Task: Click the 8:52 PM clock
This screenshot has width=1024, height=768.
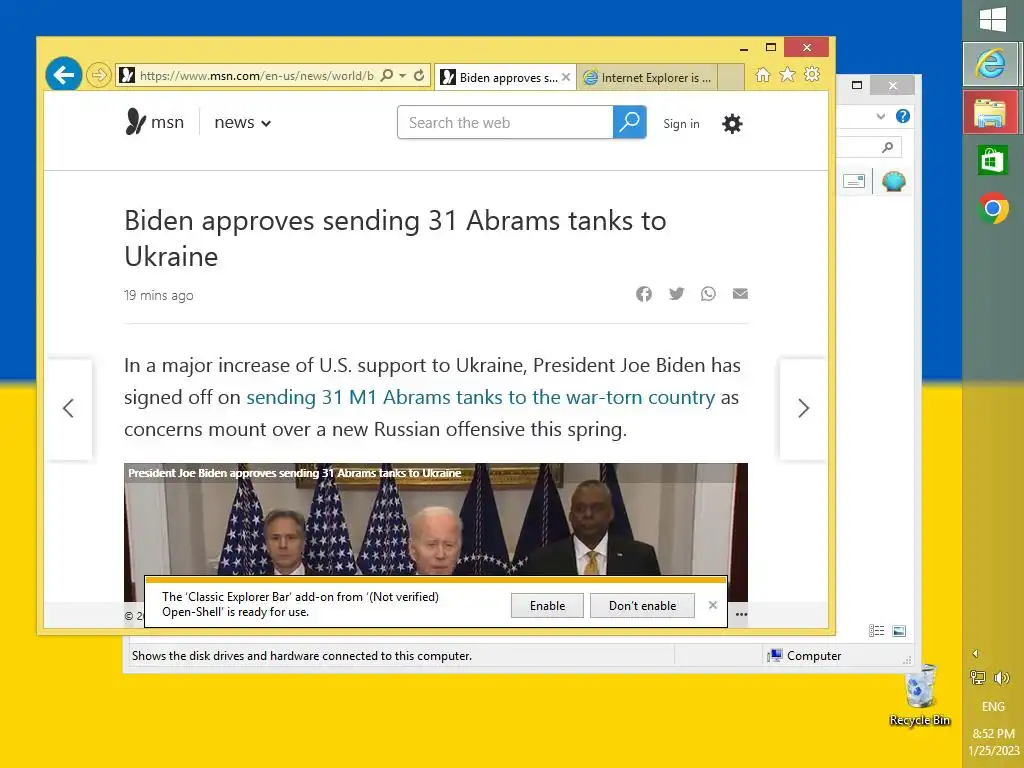Action: click(993, 733)
